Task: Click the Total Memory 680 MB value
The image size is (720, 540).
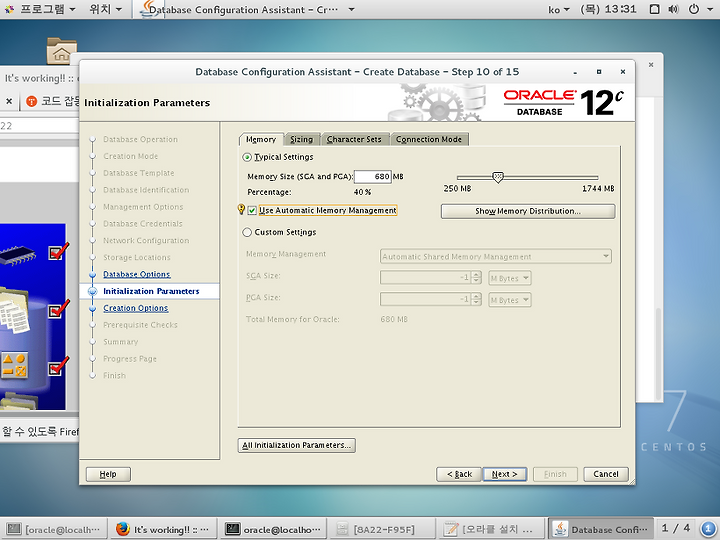Action: tap(394, 319)
